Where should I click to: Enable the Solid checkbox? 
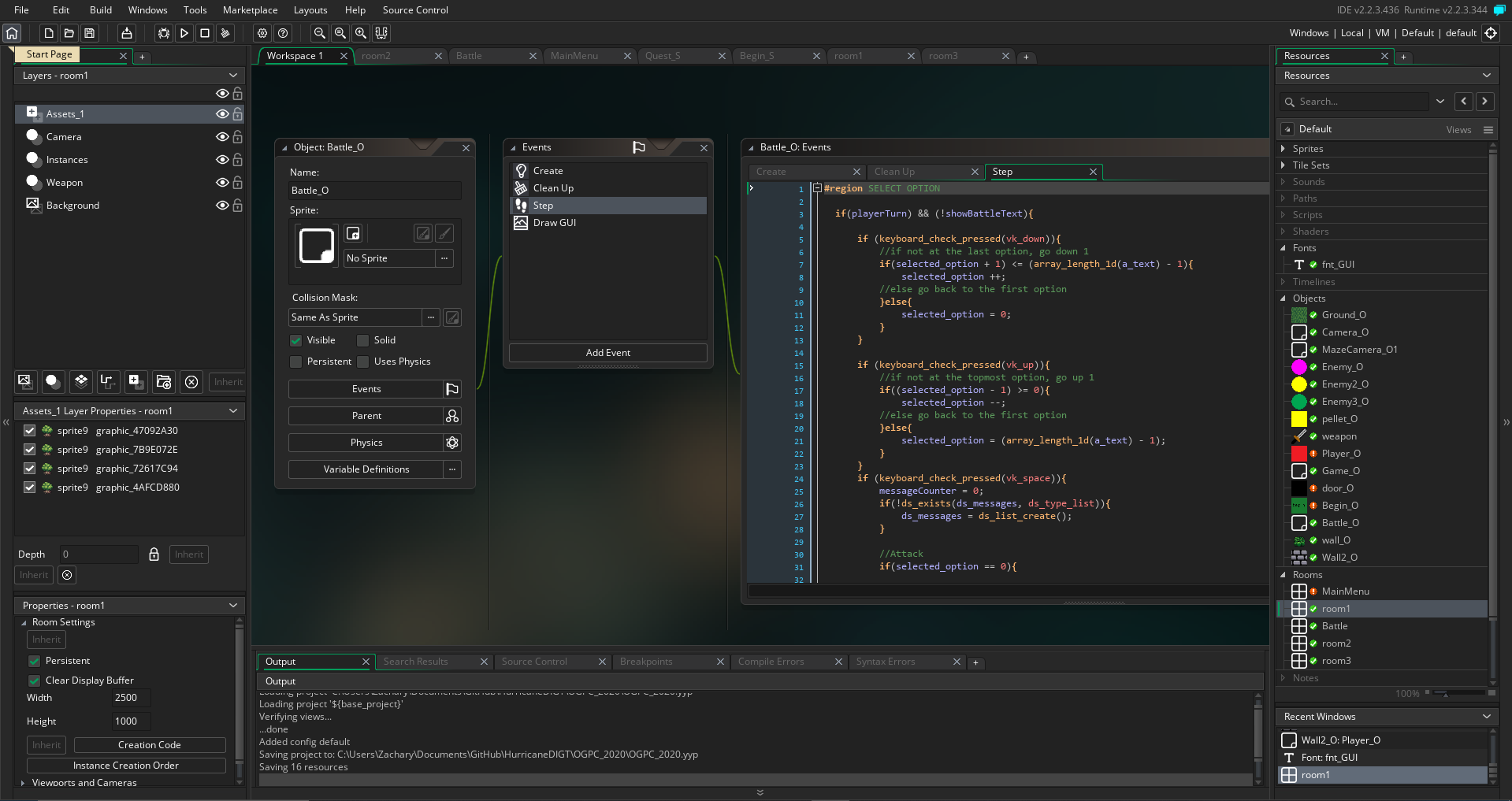(x=363, y=340)
